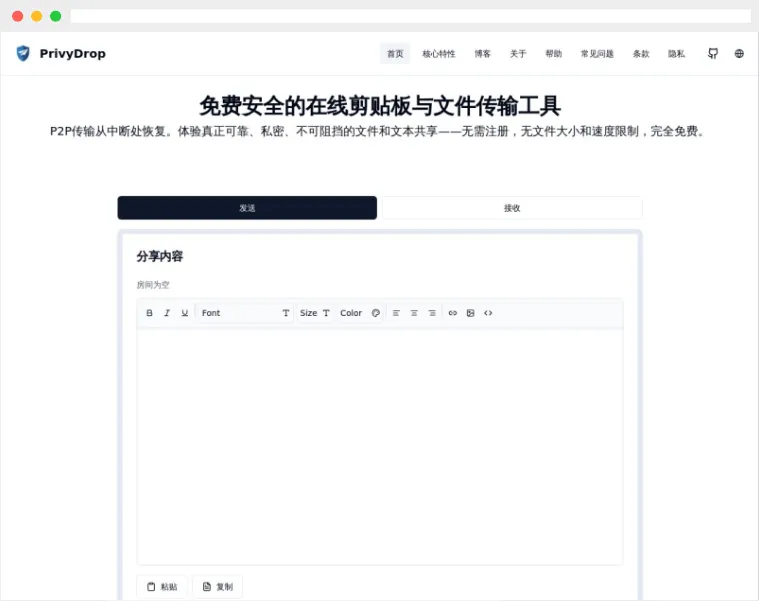Insert an image in the editor
The height and width of the screenshot is (601, 759).
click(471, 313)
